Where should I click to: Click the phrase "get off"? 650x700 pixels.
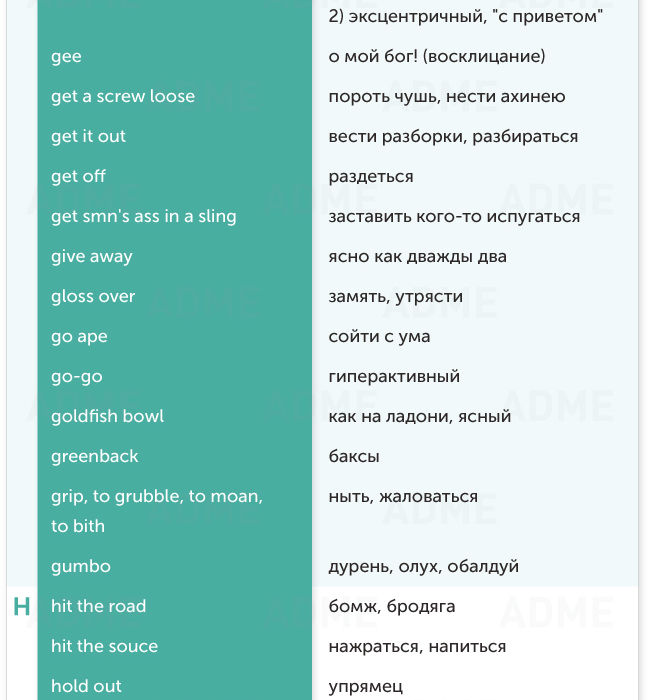pyautogui.click(x=78, y=177)
